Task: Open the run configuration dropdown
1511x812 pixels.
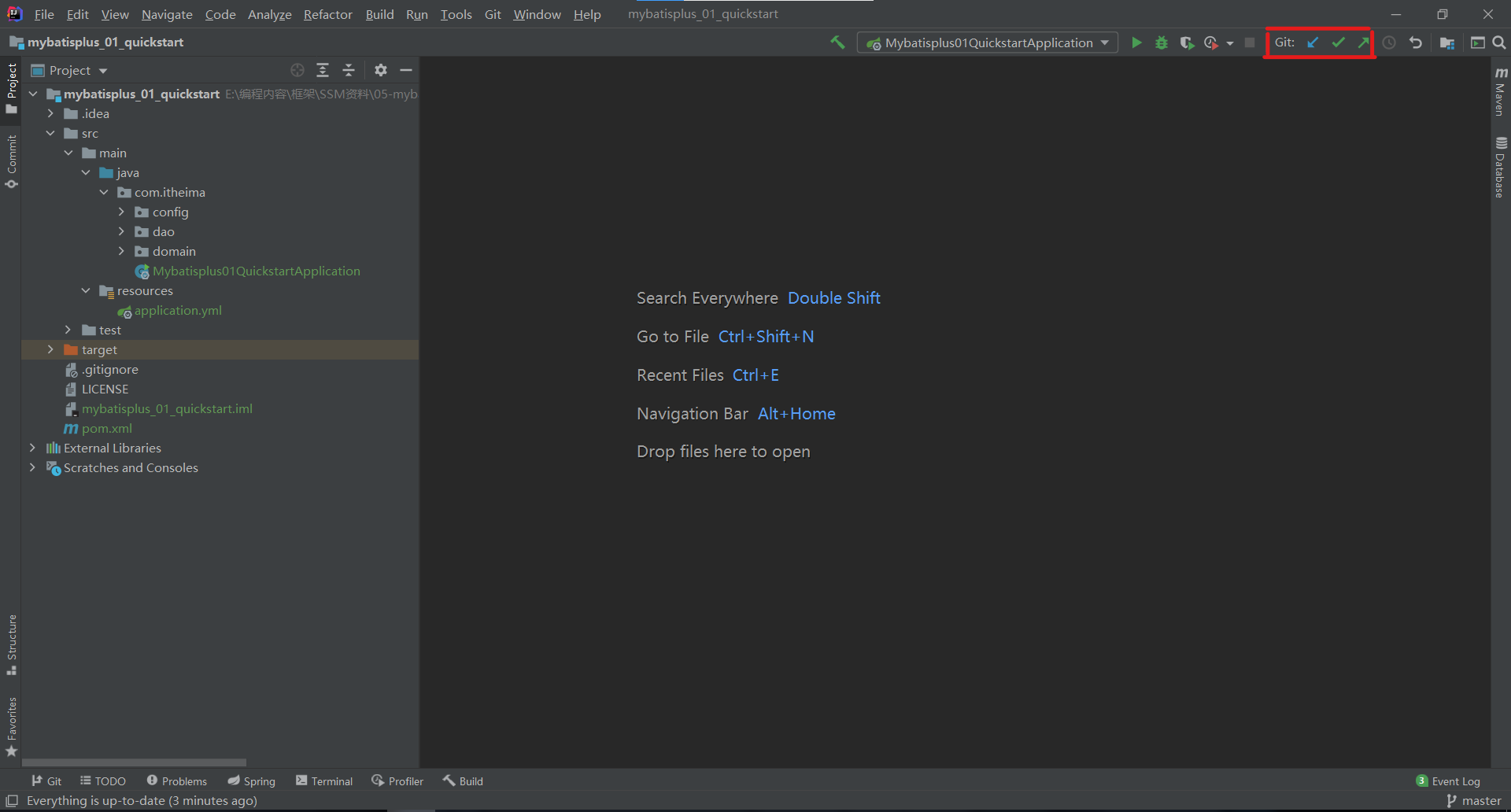Action: (x=988, y=42)
